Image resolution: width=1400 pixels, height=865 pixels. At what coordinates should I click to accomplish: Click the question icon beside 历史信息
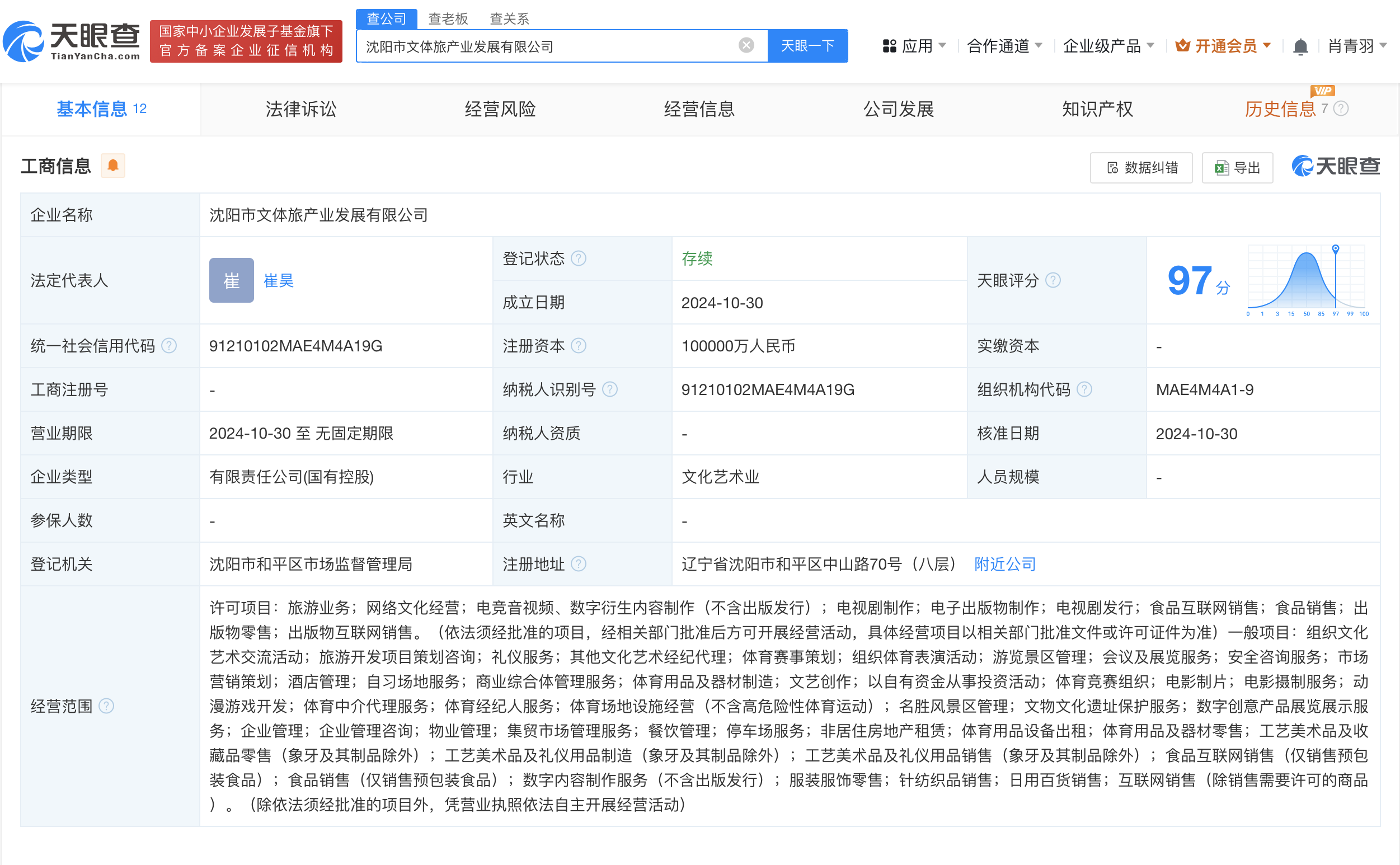(x=1341, y=108)
